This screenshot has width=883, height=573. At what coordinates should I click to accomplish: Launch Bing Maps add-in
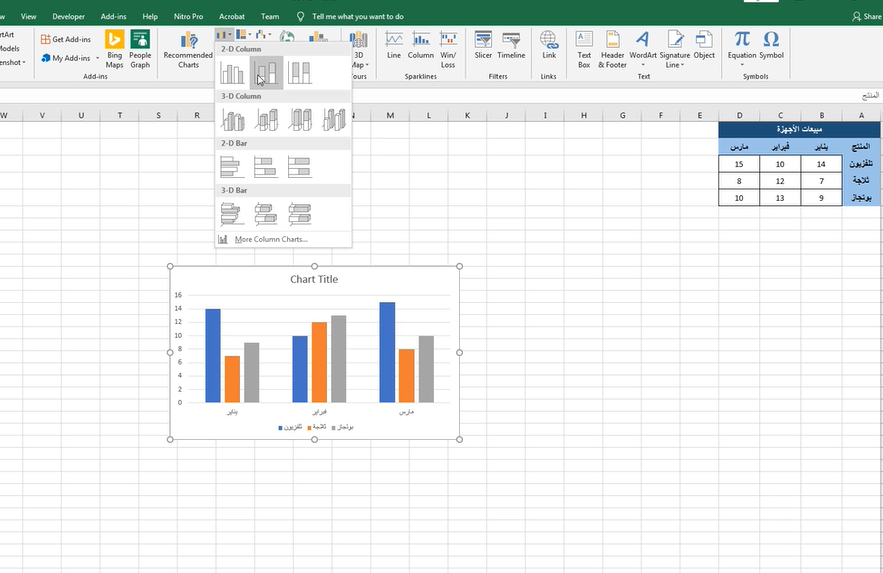[114, 50]
